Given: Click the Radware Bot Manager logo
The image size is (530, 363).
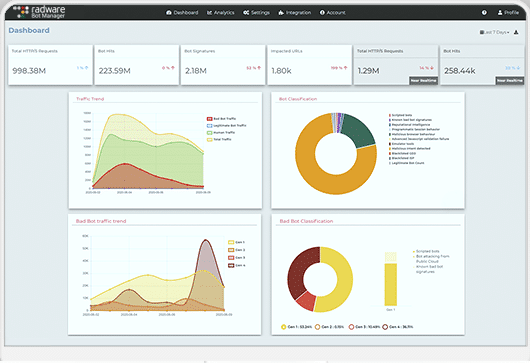Looking at the screenshot, I should coord(39,12).
